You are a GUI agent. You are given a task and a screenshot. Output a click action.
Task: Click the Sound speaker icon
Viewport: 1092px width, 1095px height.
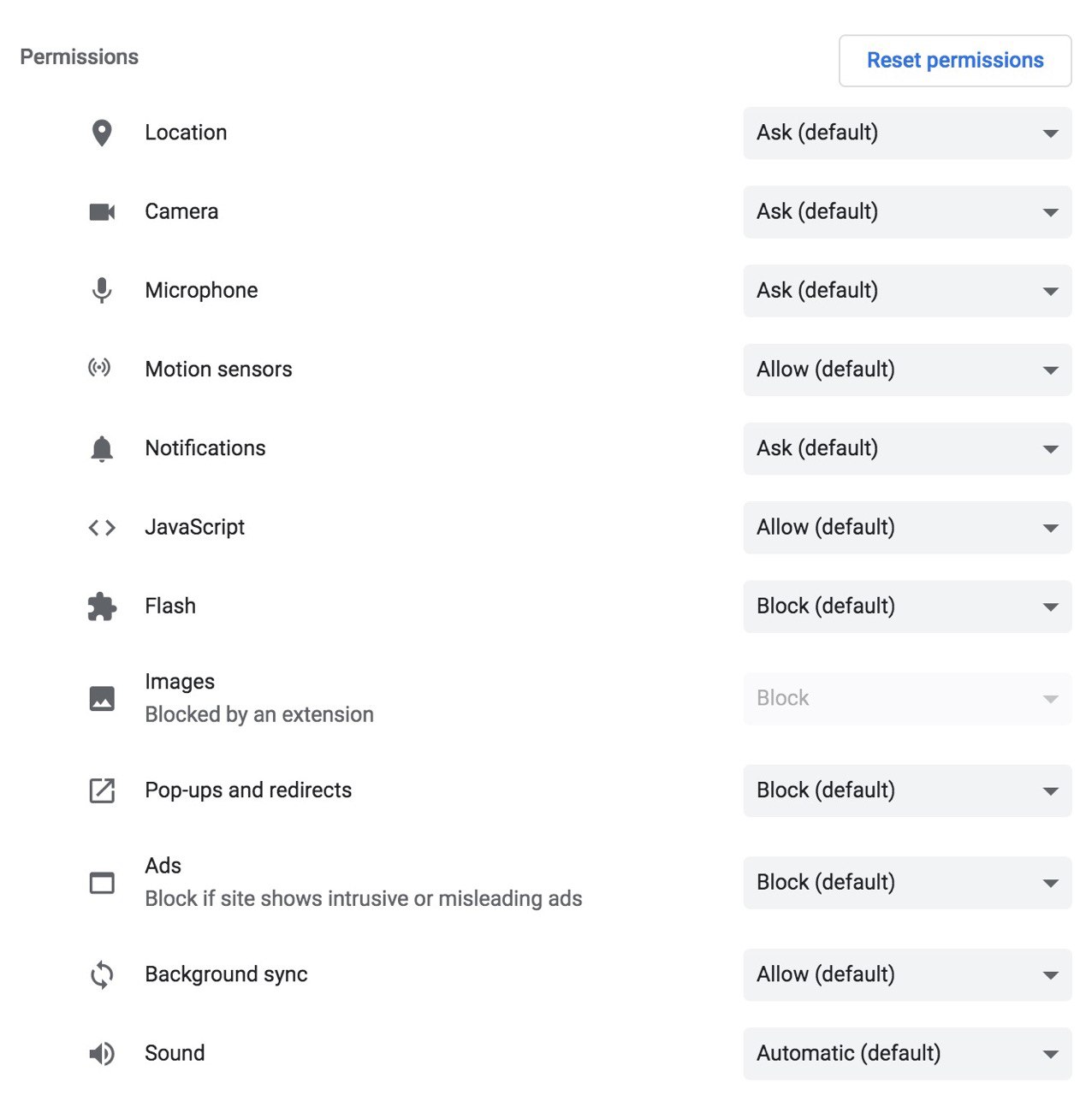pos(102,1054)
